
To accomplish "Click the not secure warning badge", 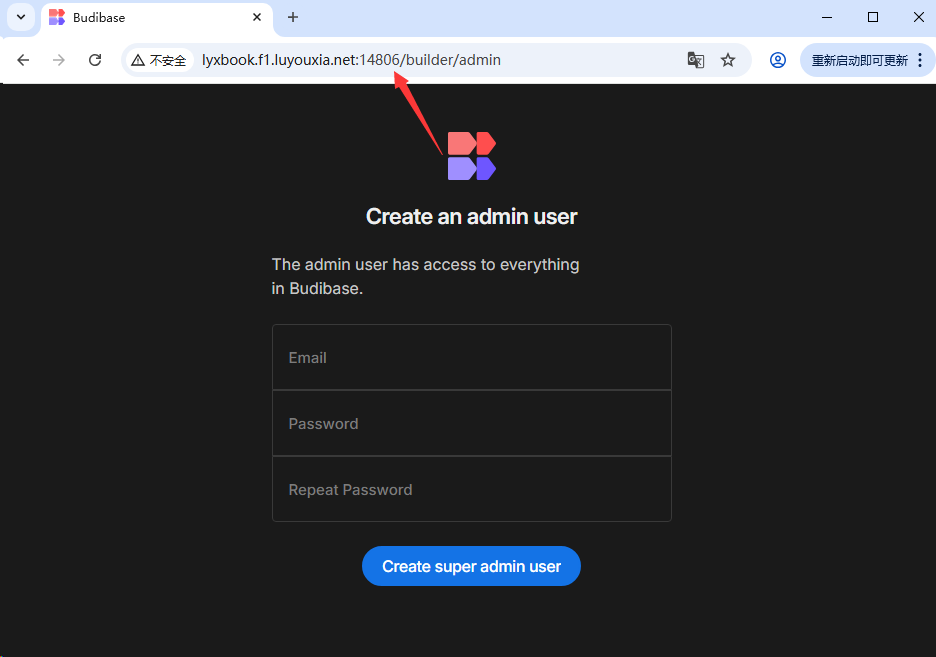I will click(159, 60).
